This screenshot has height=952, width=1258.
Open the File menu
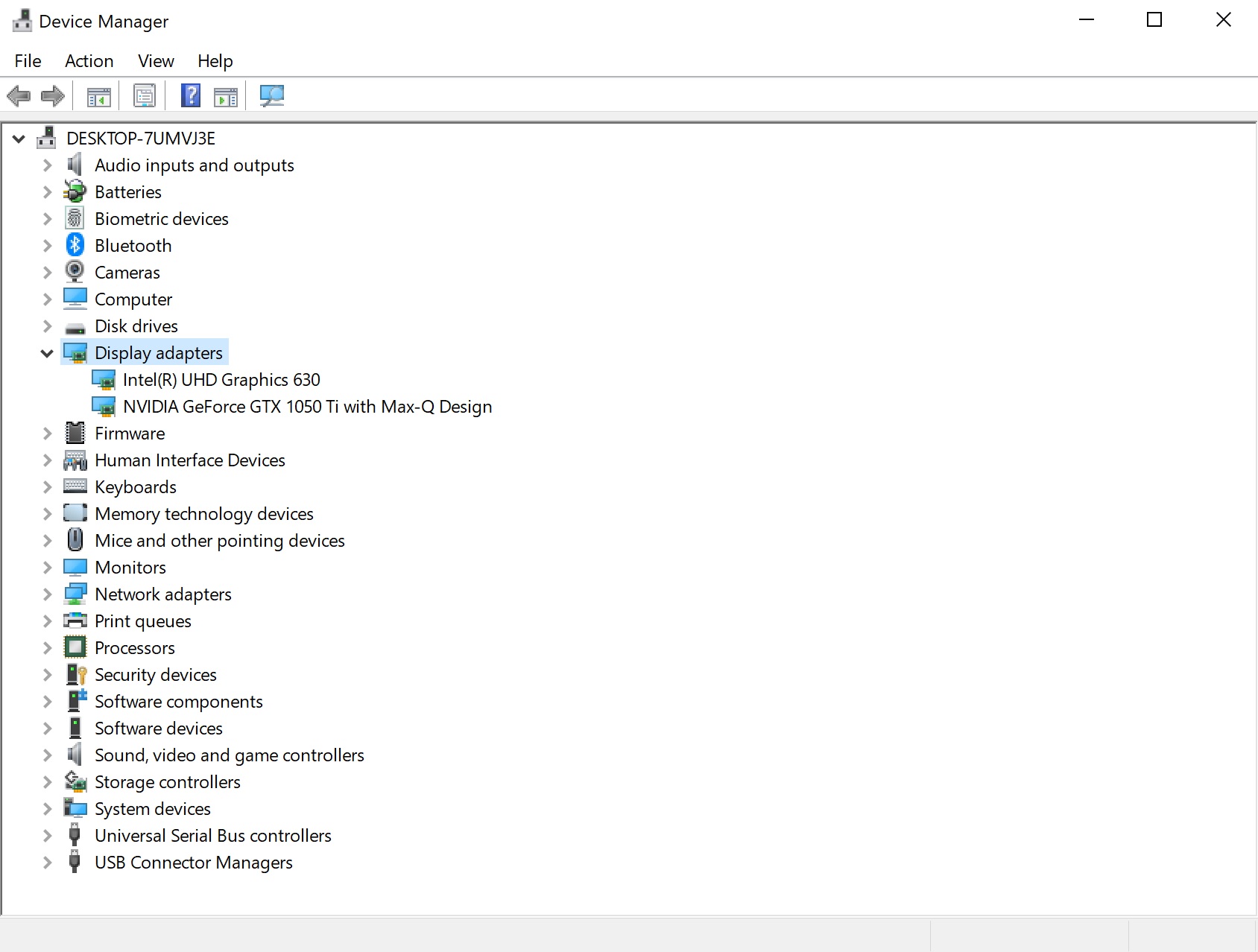tap(28, 61)
